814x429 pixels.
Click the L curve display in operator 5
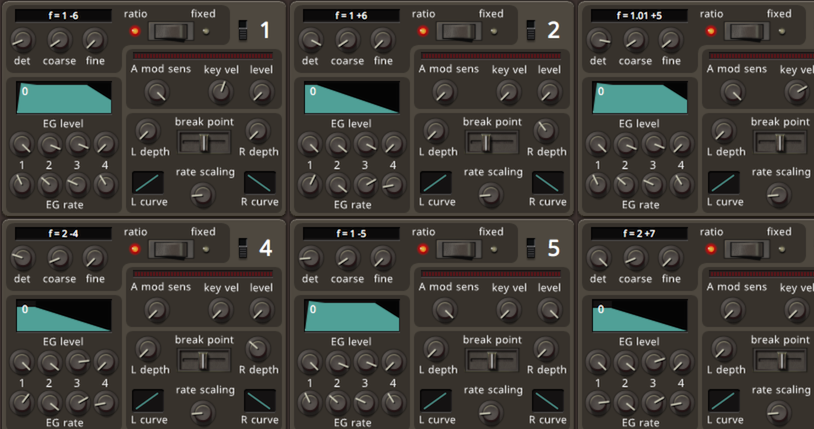(436, 400)
